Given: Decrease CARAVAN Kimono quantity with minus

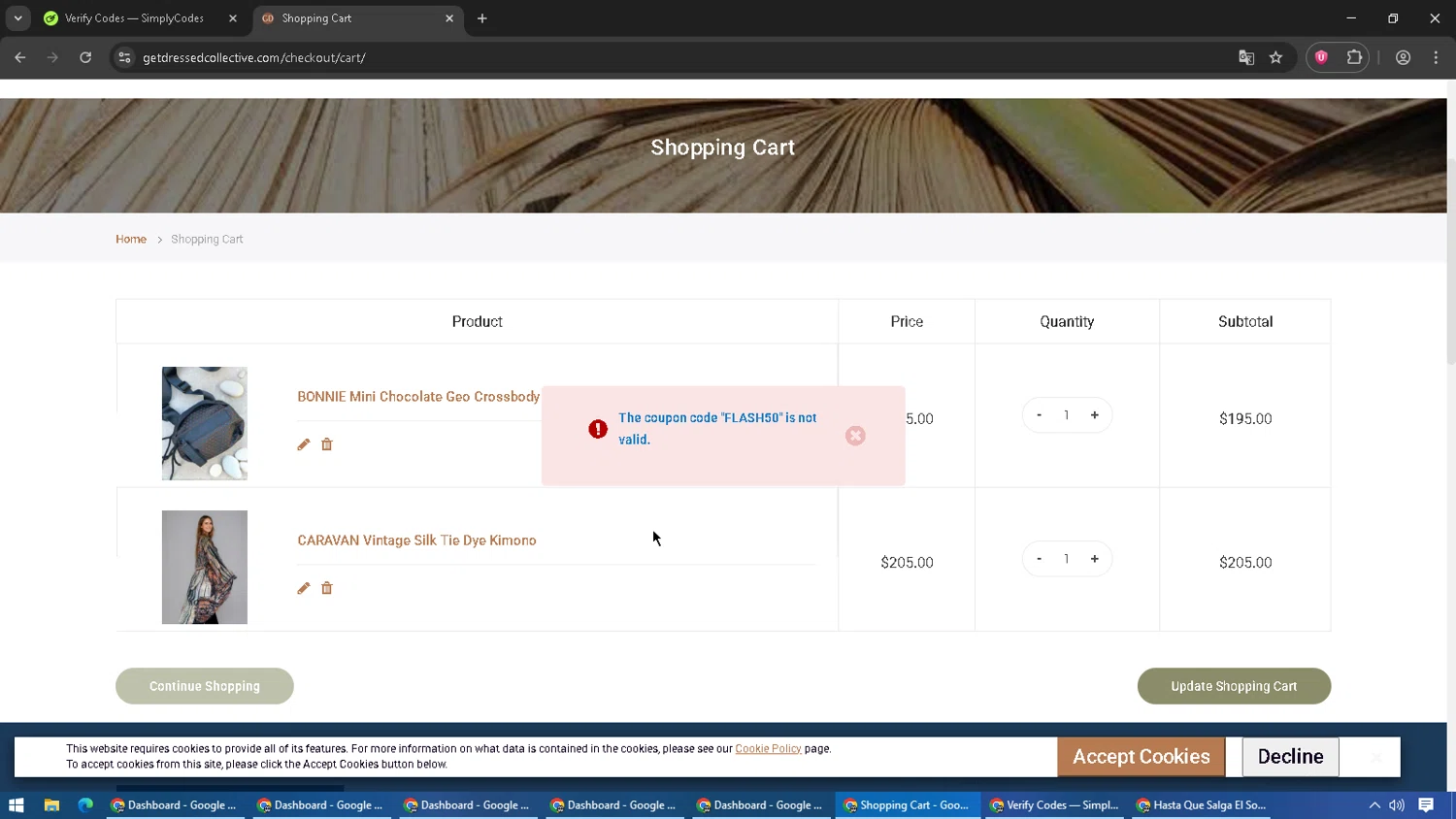Looking at the screenshot, I should coord(1039,559).
